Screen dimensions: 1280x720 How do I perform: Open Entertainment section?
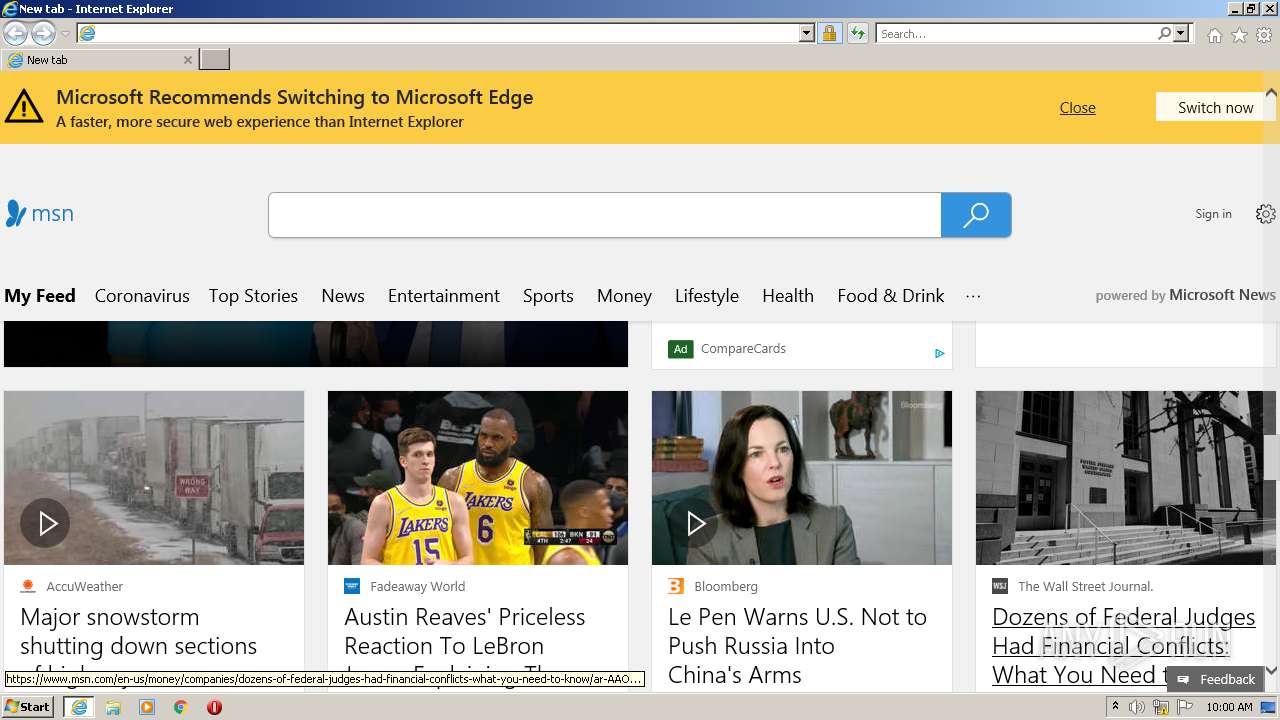tap(444, 296)
